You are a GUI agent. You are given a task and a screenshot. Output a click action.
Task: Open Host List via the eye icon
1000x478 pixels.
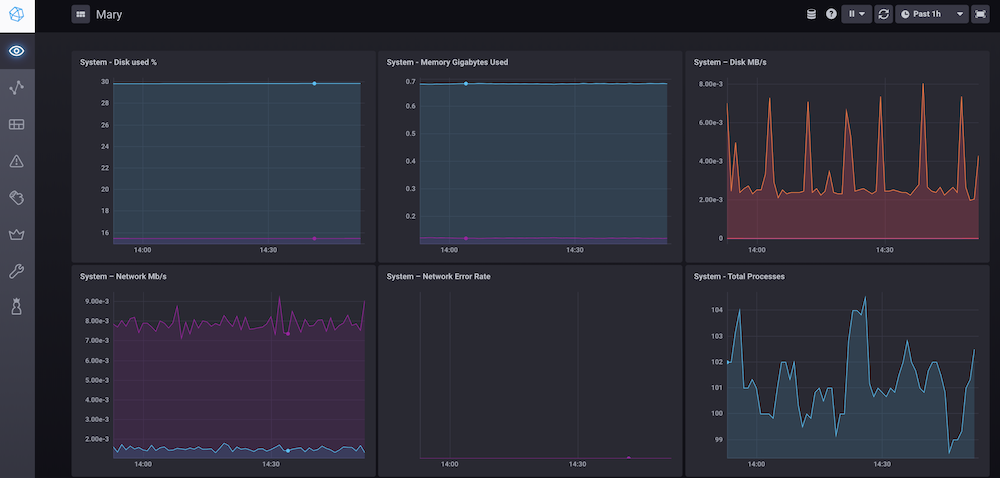click(x=17, y=51)
